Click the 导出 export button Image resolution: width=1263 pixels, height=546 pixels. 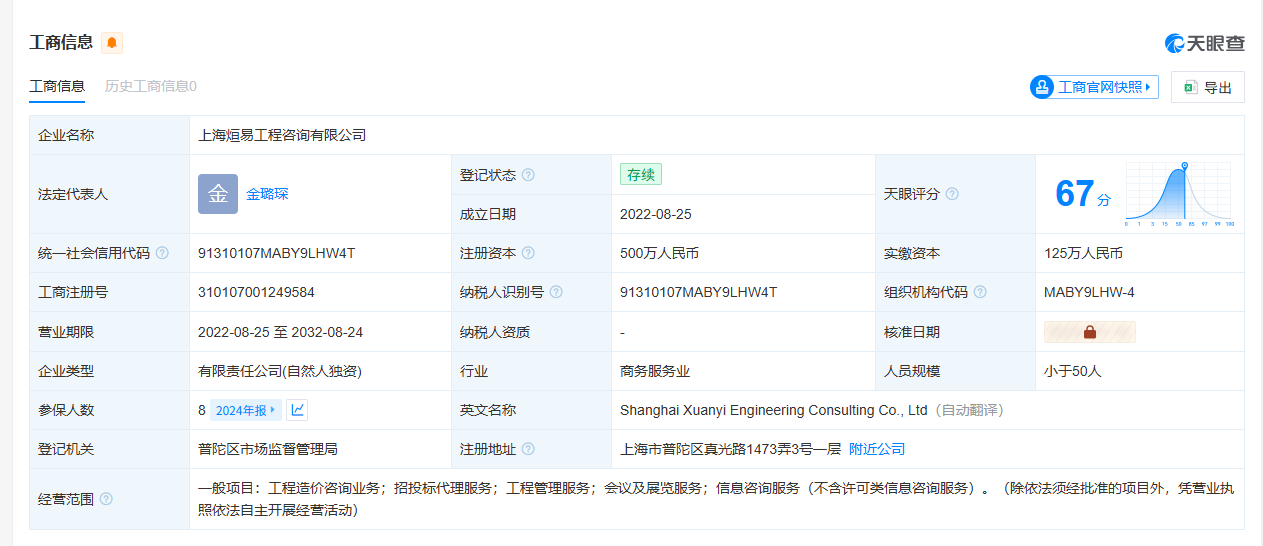click(x=1208, y=87)
